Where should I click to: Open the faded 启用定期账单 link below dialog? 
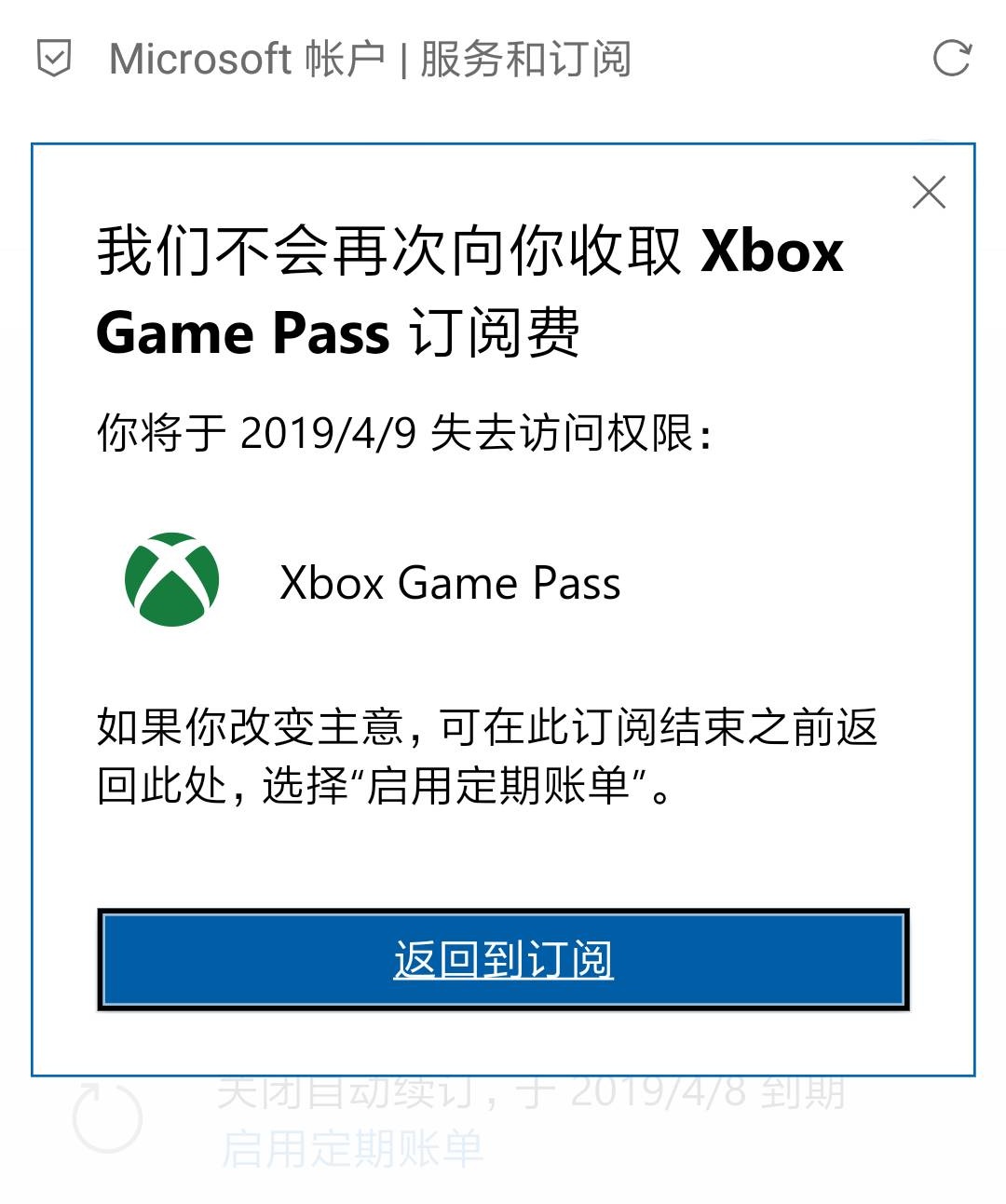352,1147
